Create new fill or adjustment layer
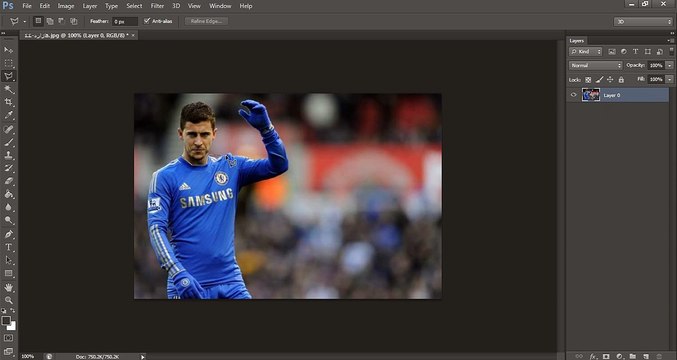677x360 pixels. (619, 356)
